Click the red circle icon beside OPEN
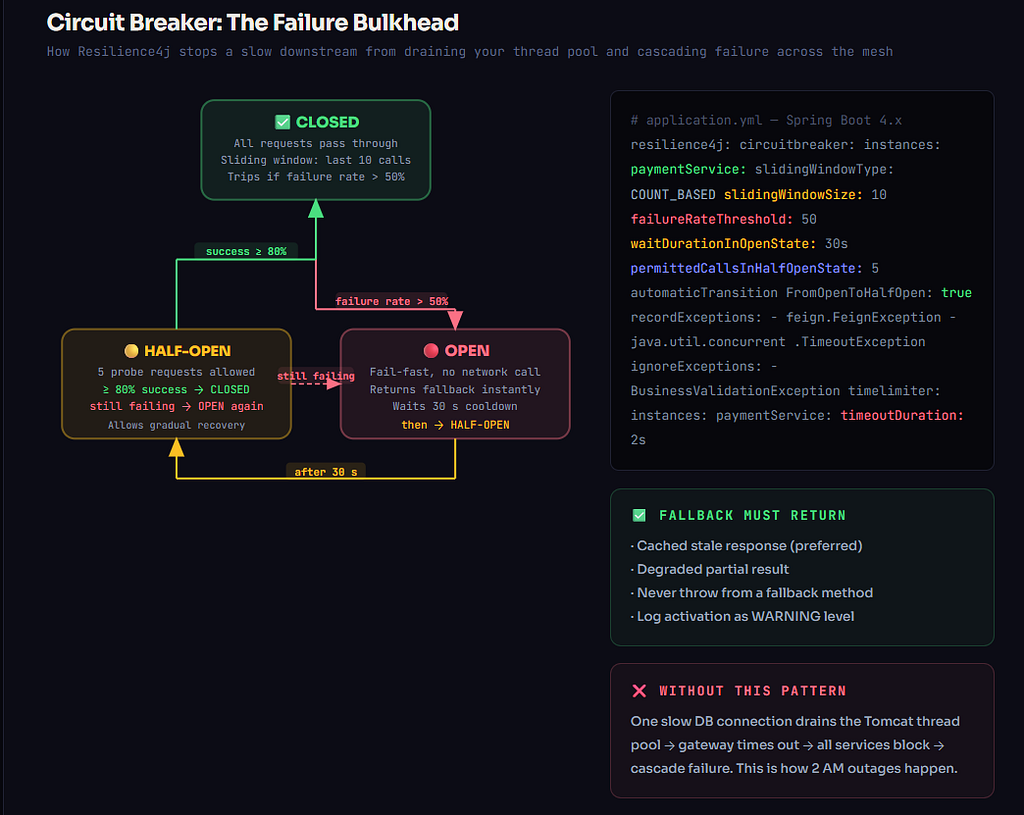 [431, 351]
